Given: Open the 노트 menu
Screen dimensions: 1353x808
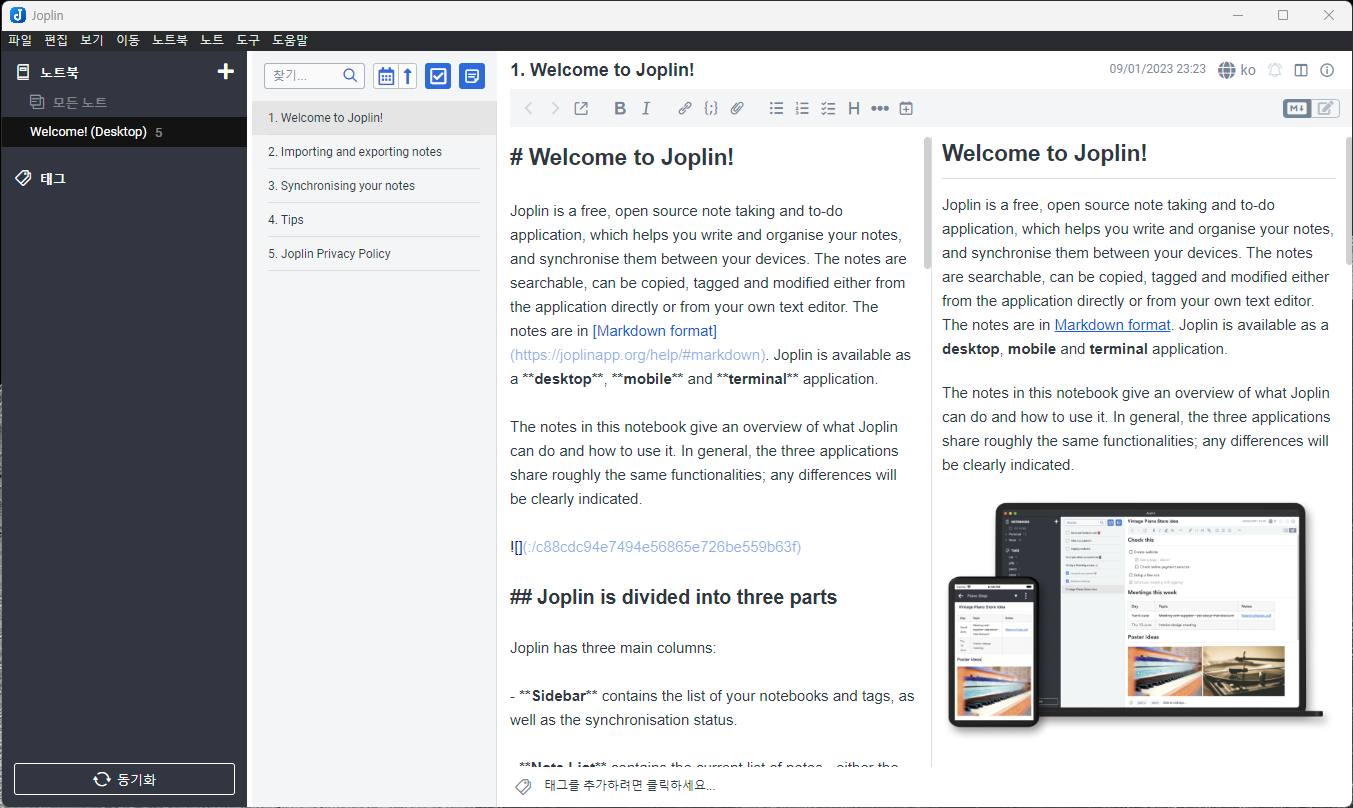Looking at the screenshot, I should click(212, 40).
